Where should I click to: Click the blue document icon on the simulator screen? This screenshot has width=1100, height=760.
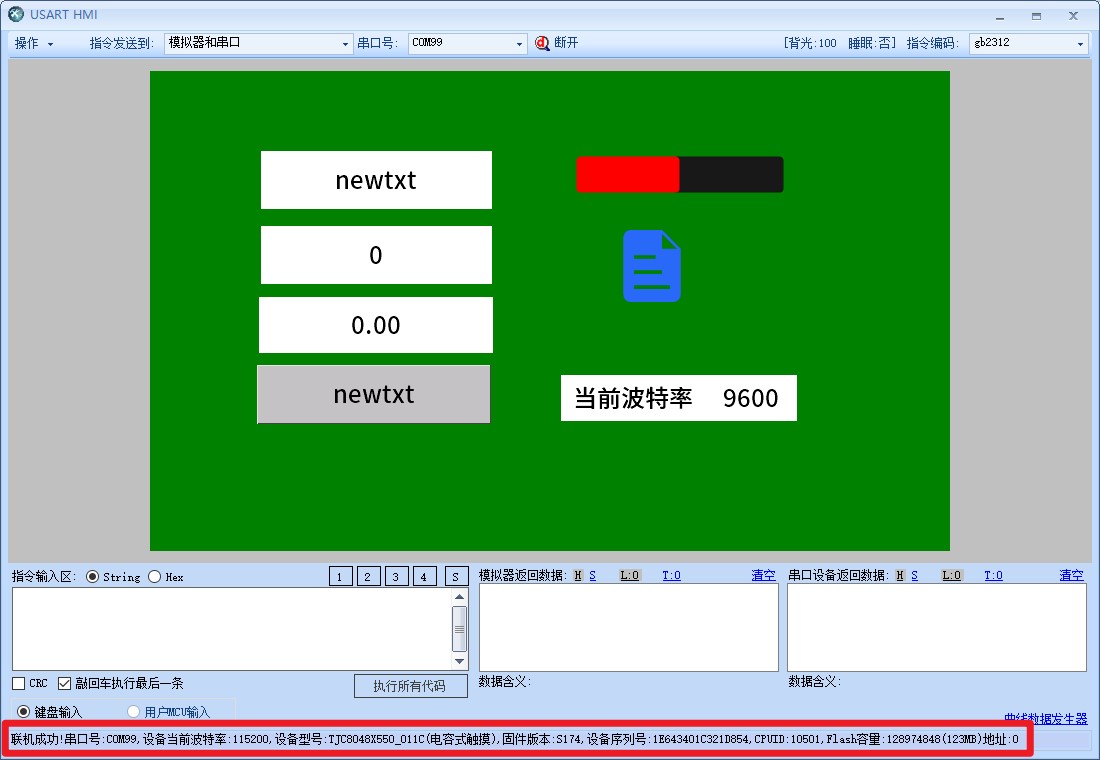[651, 266]
